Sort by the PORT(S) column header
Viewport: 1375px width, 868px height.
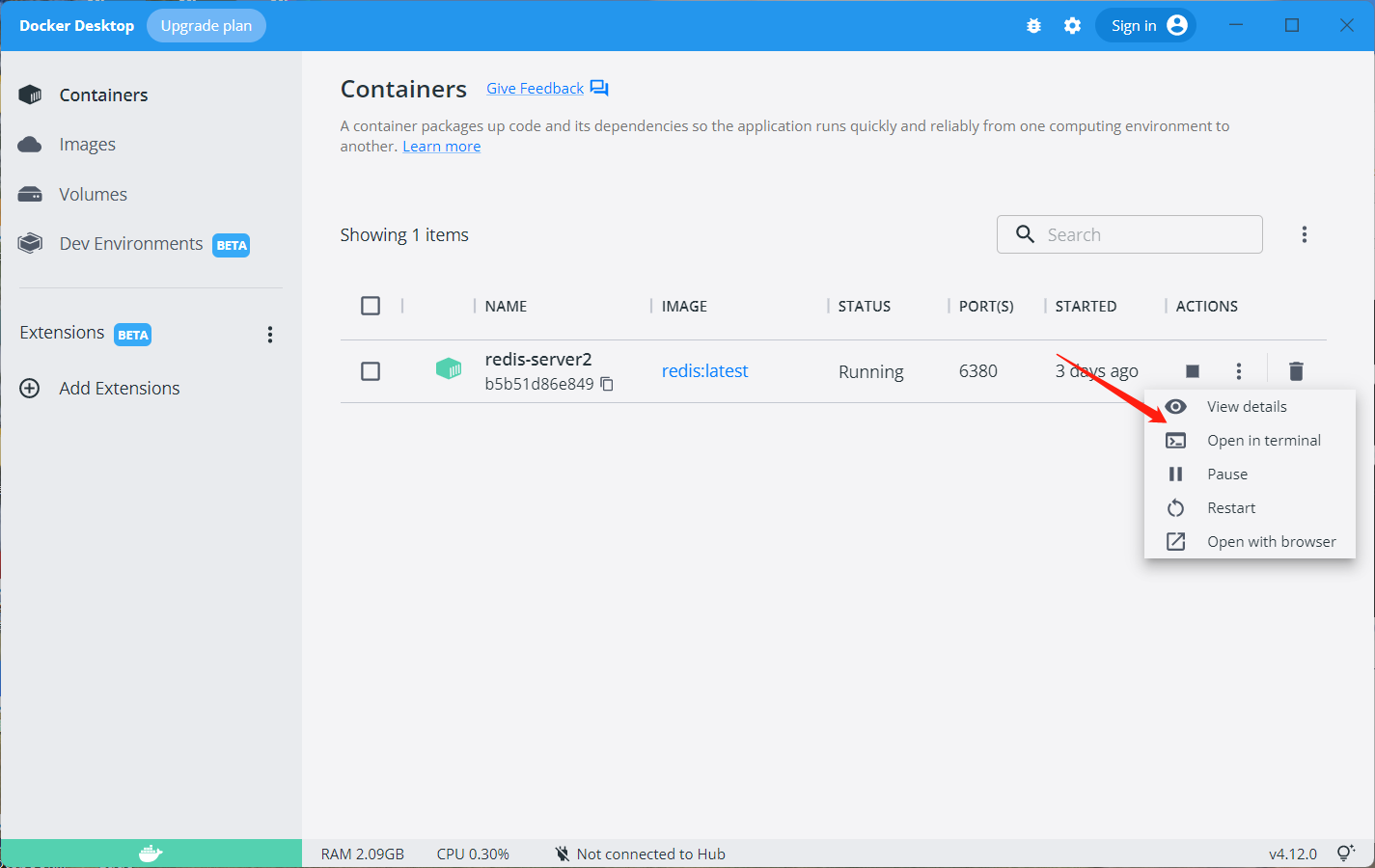(x=986, y=306)
